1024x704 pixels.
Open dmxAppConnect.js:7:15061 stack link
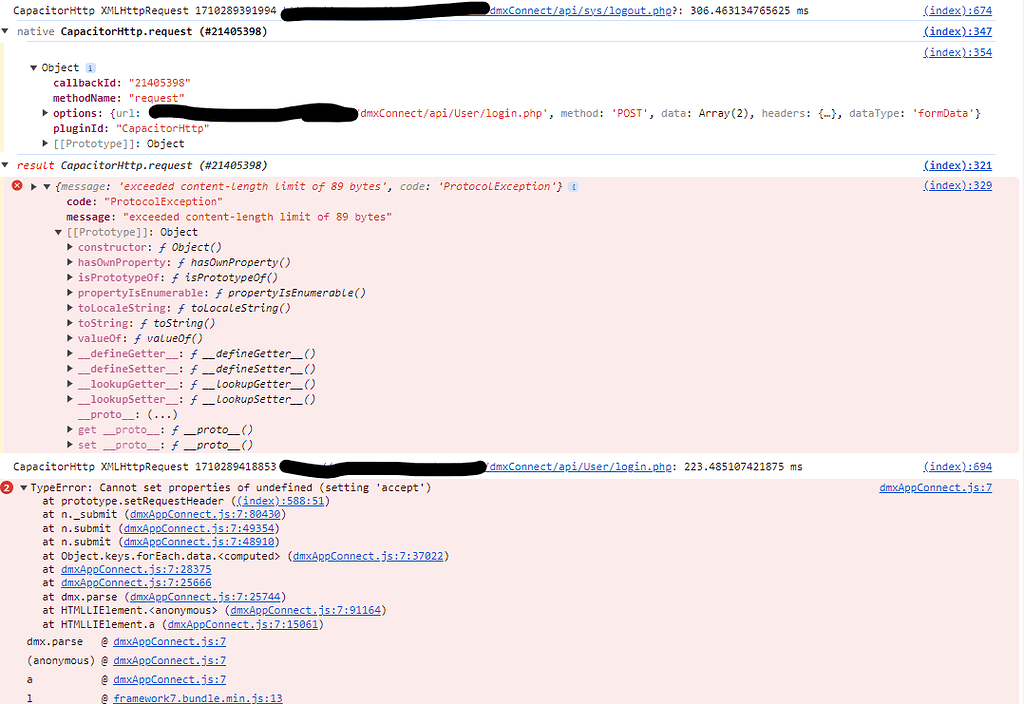243,624
